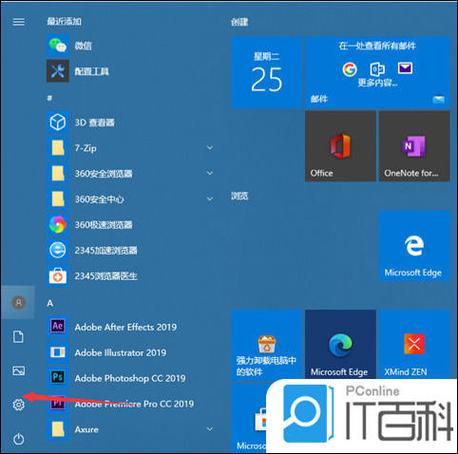Open the Documents sidebar icon

(18, 337)
